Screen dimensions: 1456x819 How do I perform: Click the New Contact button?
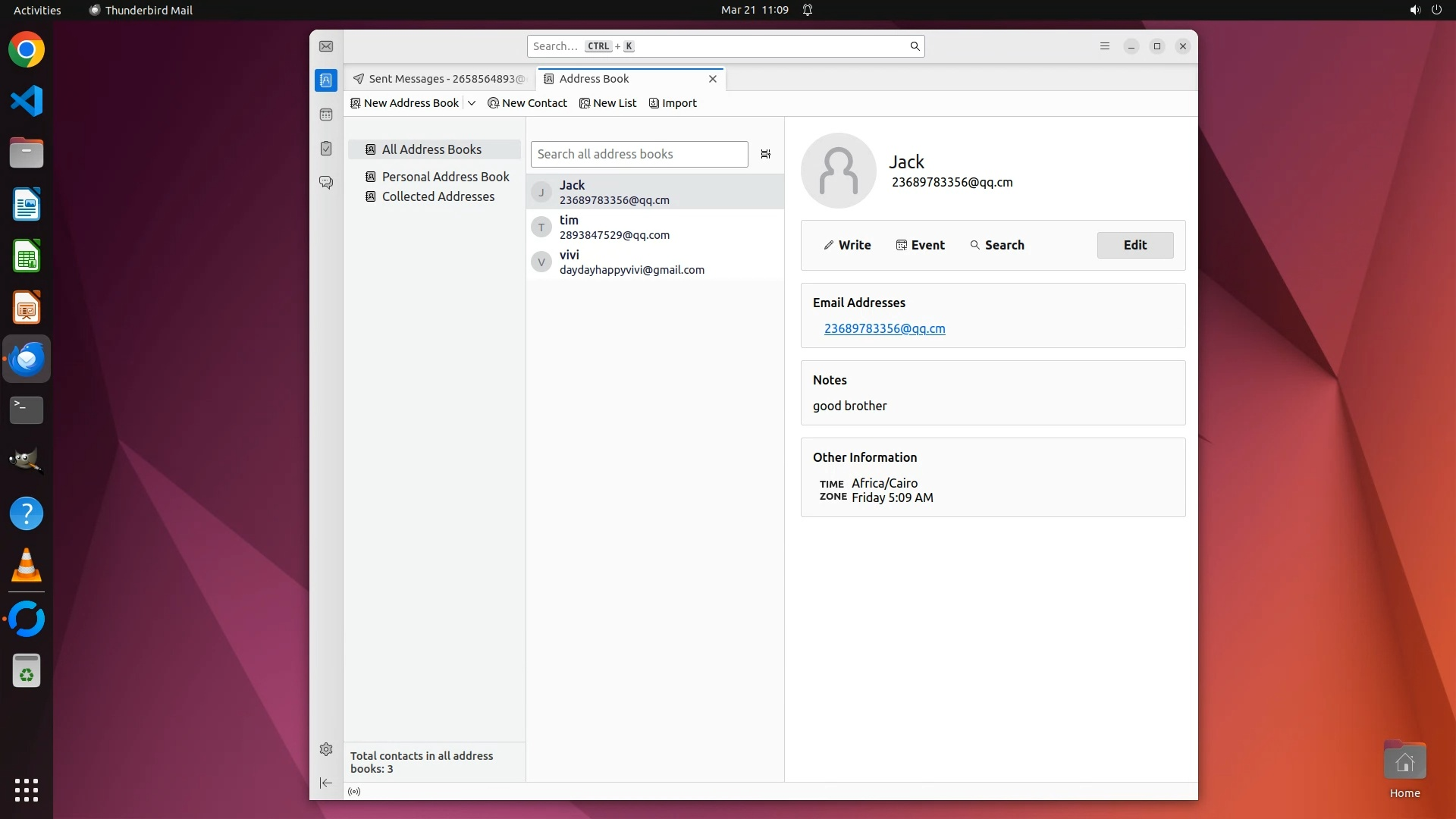pos(528,103)
